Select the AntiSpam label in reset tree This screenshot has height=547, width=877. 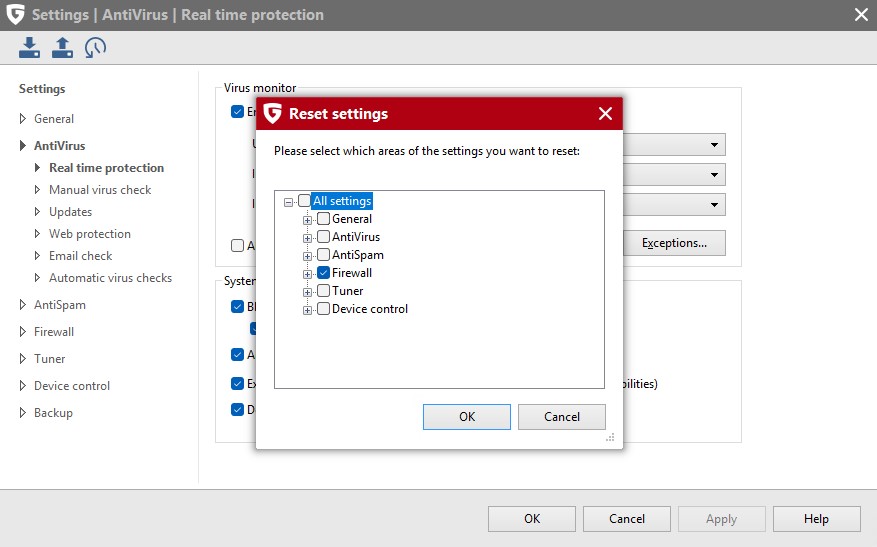358,255
